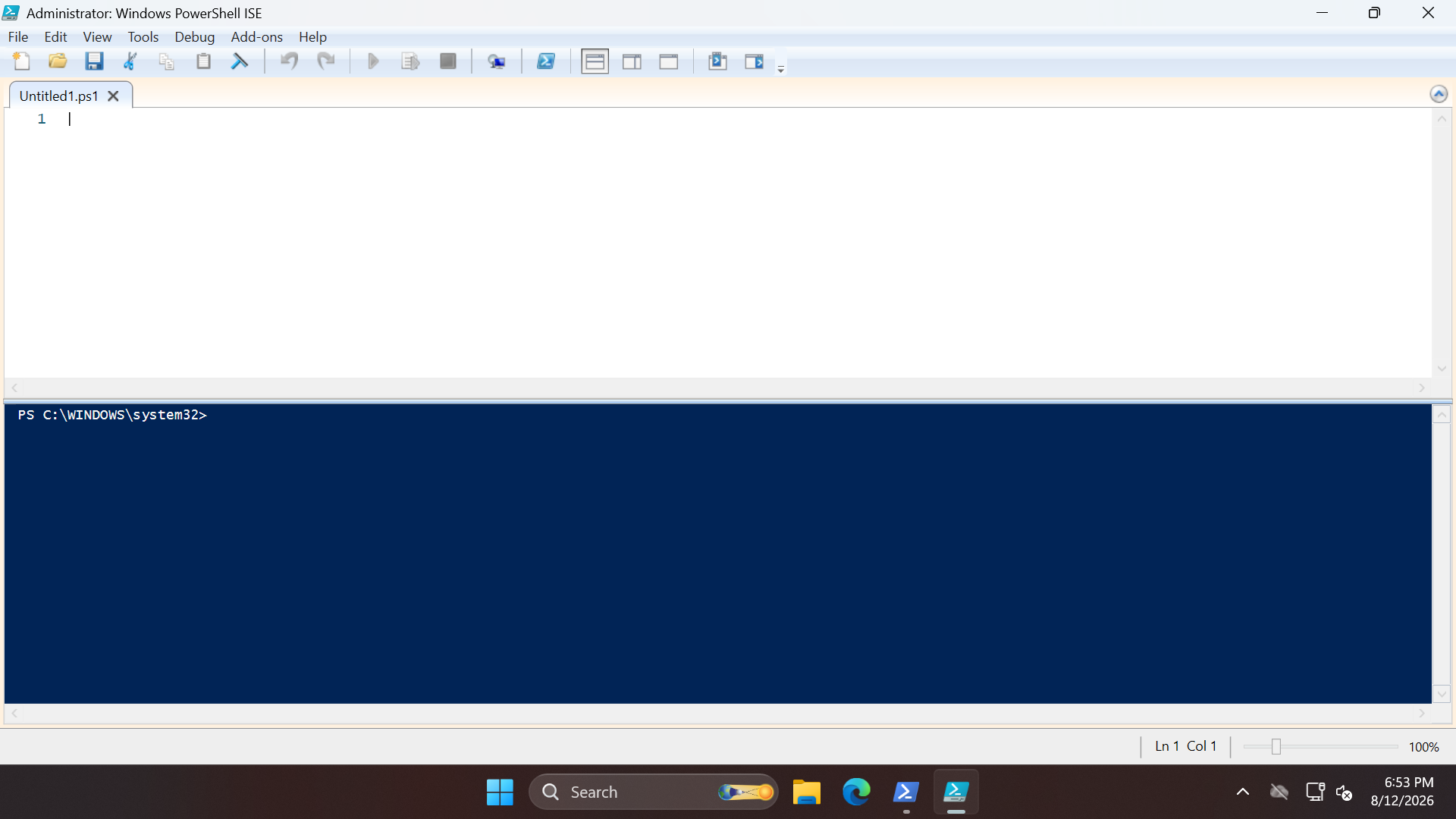This screenshot has height=819, width=1456.
Task: Click the cloud sync tray icon
Action: [x=1279, y=792]
